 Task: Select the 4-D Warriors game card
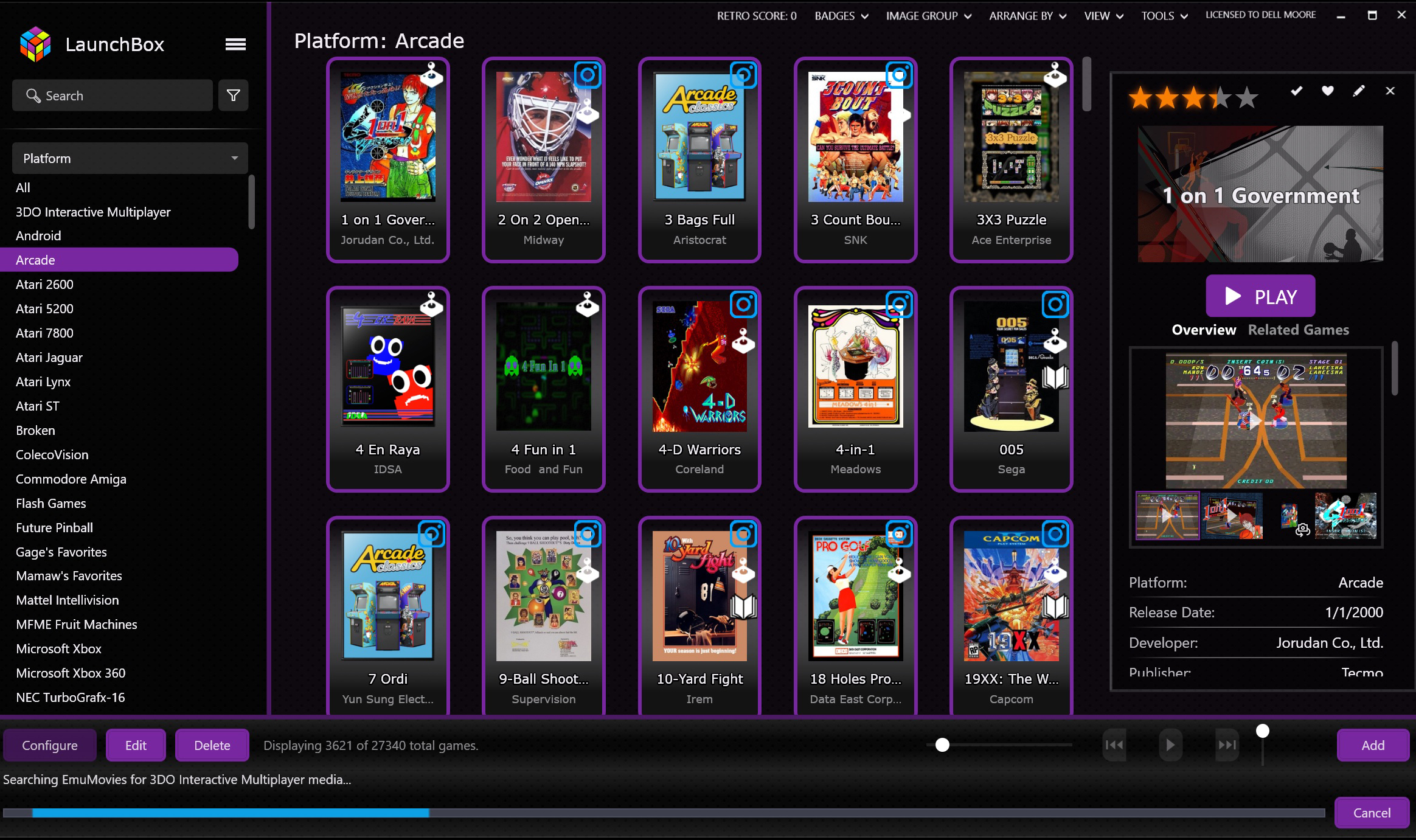pos(699,389)
